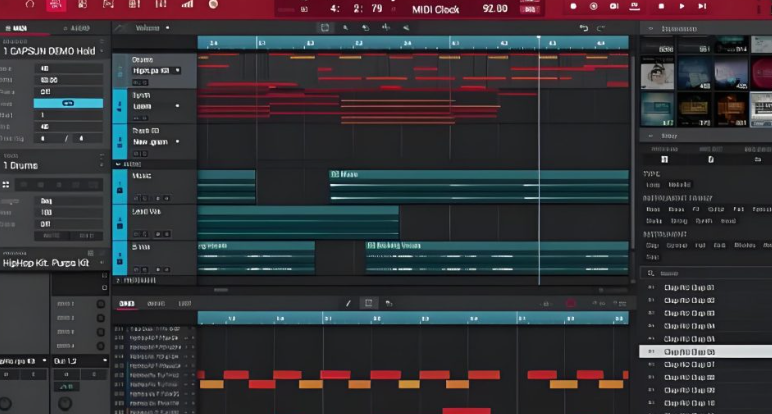
Task: Select the HipHop Kit program name in left panel
Action: 46,263
